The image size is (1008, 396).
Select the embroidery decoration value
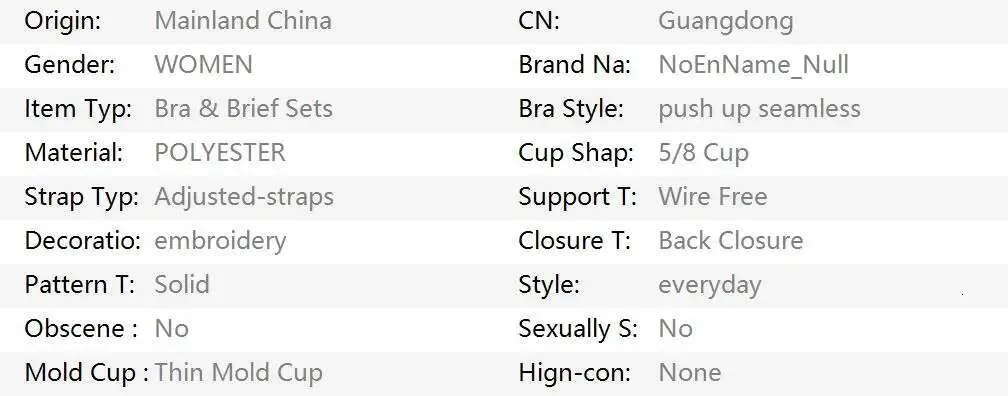pos(220,241)
